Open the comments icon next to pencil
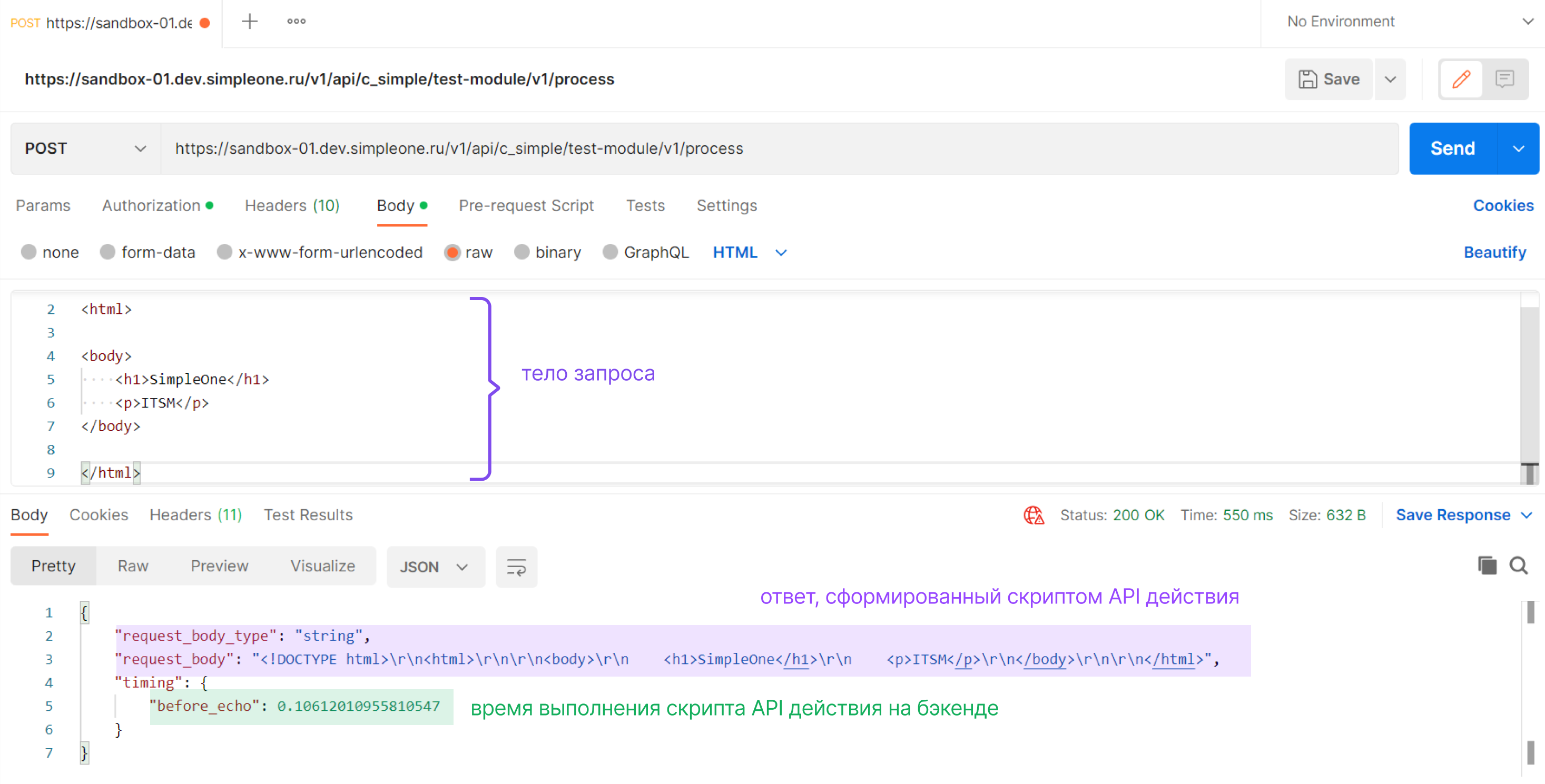The image size is (1545, 784). pos(1504,79)
